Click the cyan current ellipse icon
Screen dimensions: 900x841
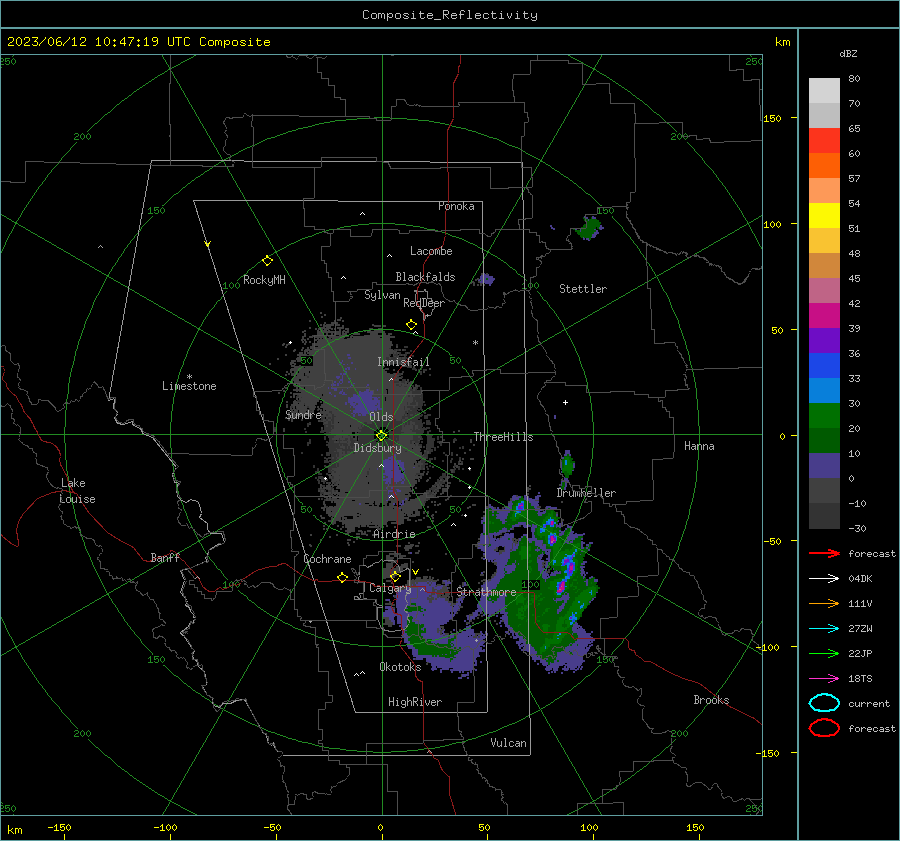(824, 703)
